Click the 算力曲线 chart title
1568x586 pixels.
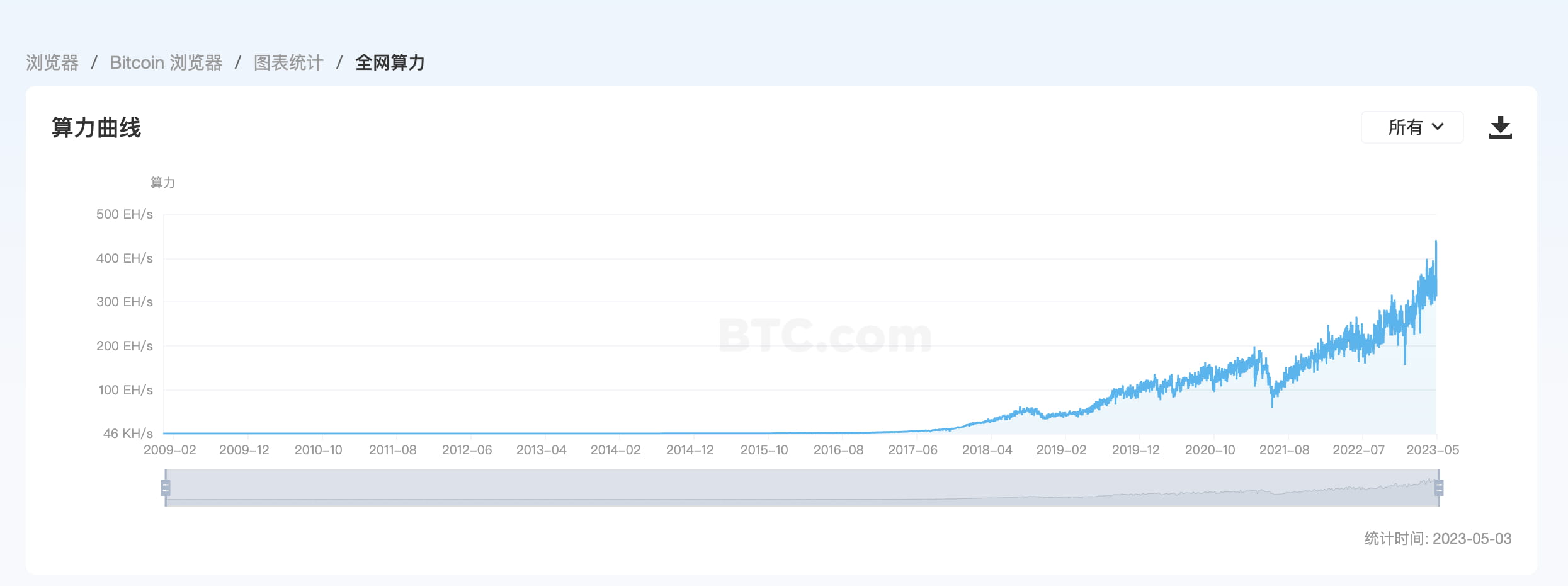[x=96, y=128]
